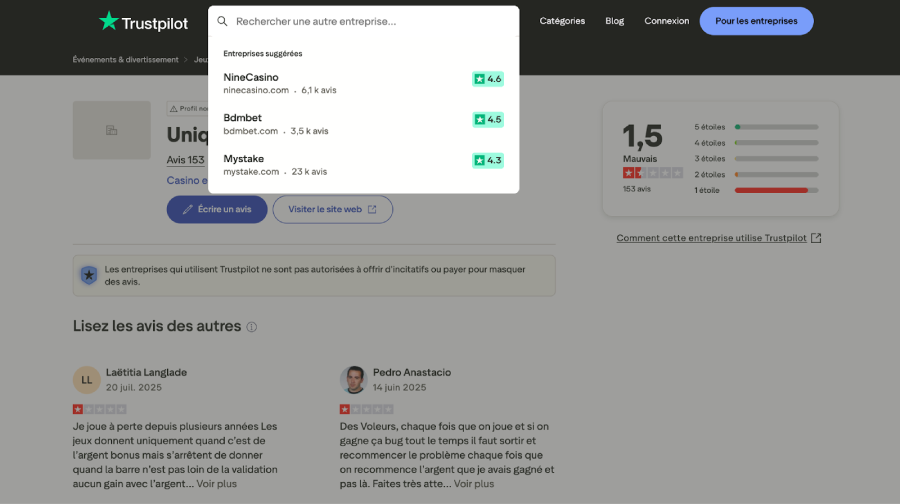Click NineCasino's 4.6 rating badge
The width and height of the screenshot is (900, 504).
point(488,79)
